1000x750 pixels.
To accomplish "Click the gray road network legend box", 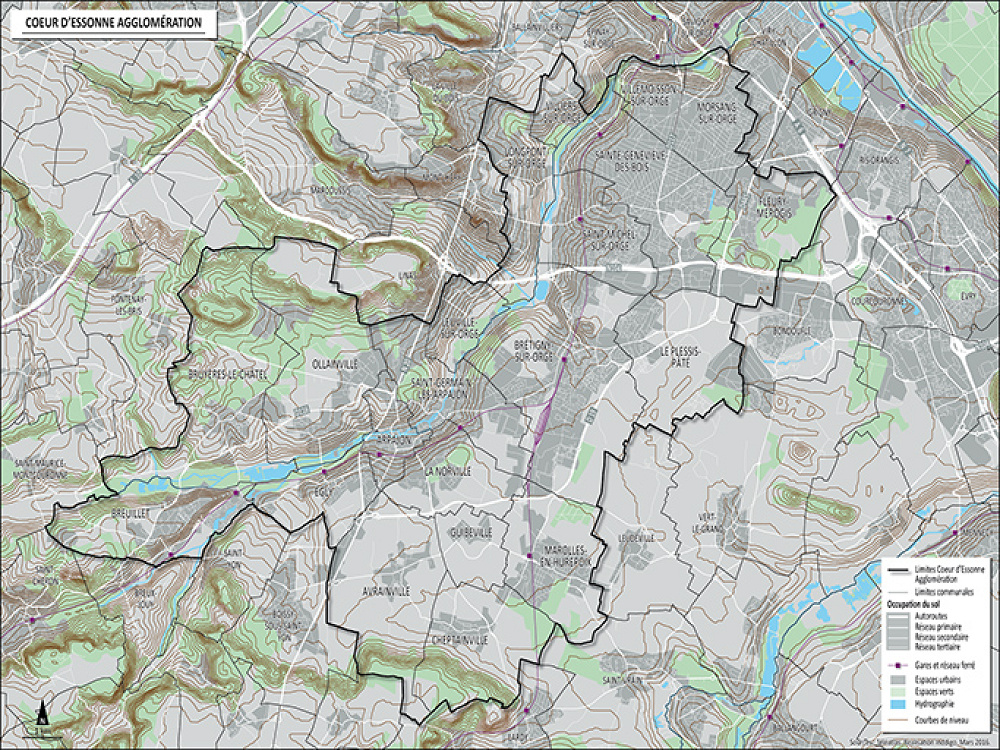I will click(897, 632).
